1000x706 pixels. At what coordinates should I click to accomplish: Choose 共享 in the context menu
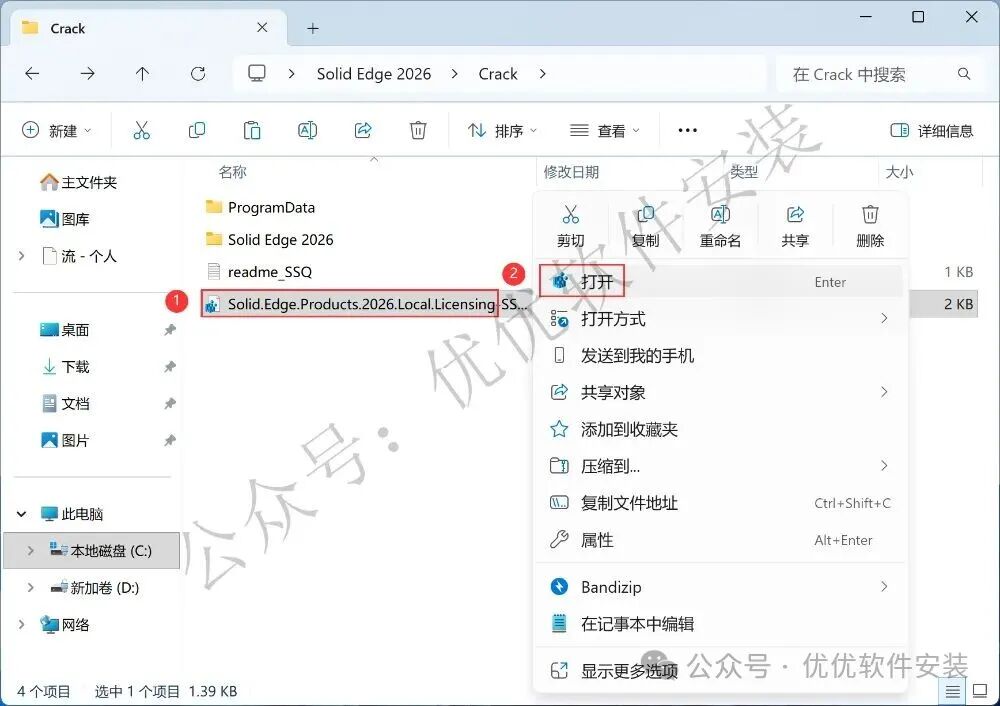pyautogui.click(x=795, y=226)
